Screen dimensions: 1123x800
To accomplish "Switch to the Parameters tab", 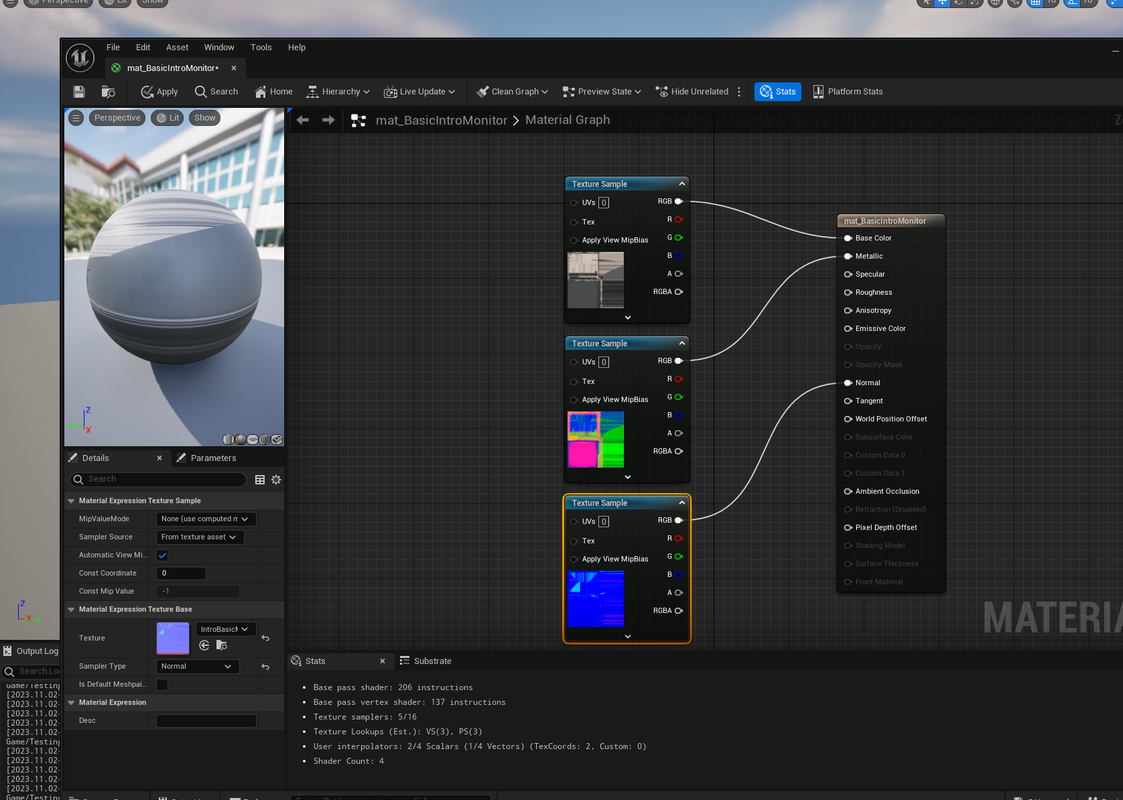I will [x=206, y=458].
